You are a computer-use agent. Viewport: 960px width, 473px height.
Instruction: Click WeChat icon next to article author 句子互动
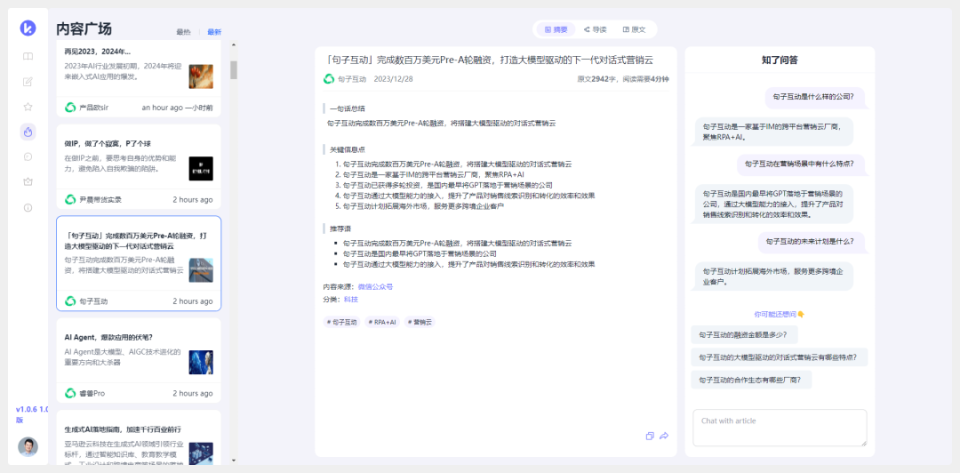click(x=329, y=79)
